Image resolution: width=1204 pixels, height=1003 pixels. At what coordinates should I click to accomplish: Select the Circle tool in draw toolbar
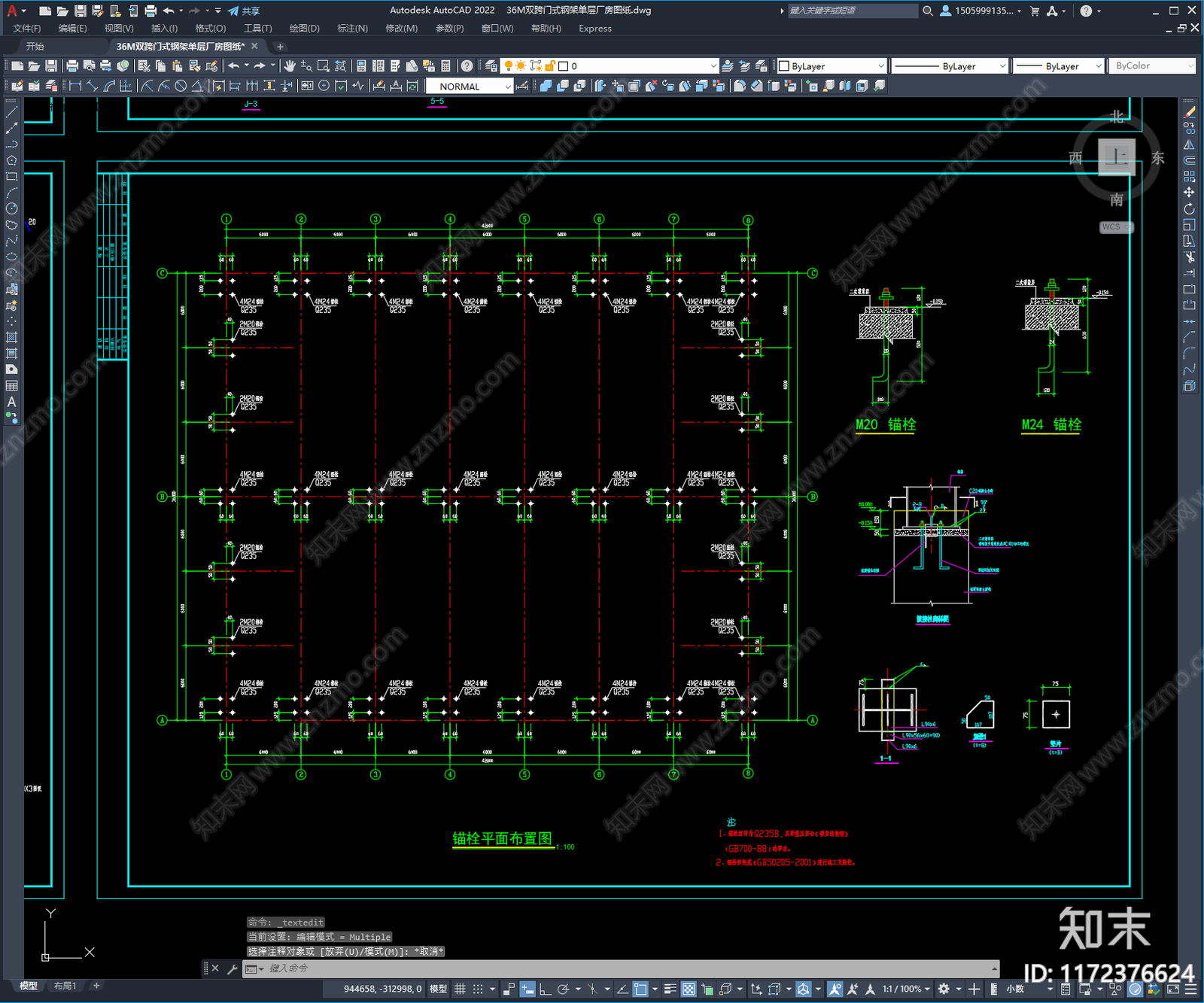[x=11, y=208]
